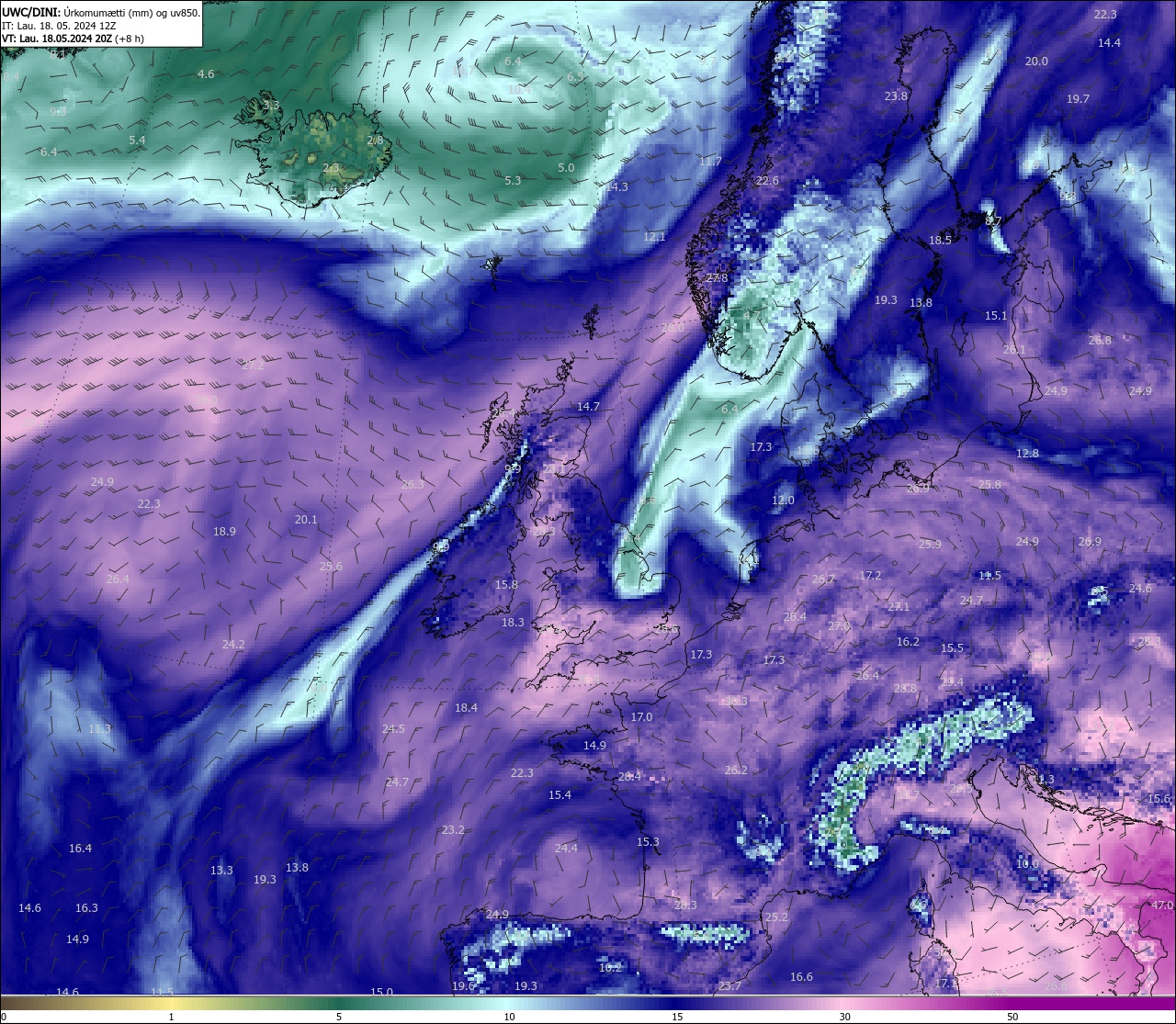
Task: Click the 12.8 value on the map
Action: [x=1027, y=453]
